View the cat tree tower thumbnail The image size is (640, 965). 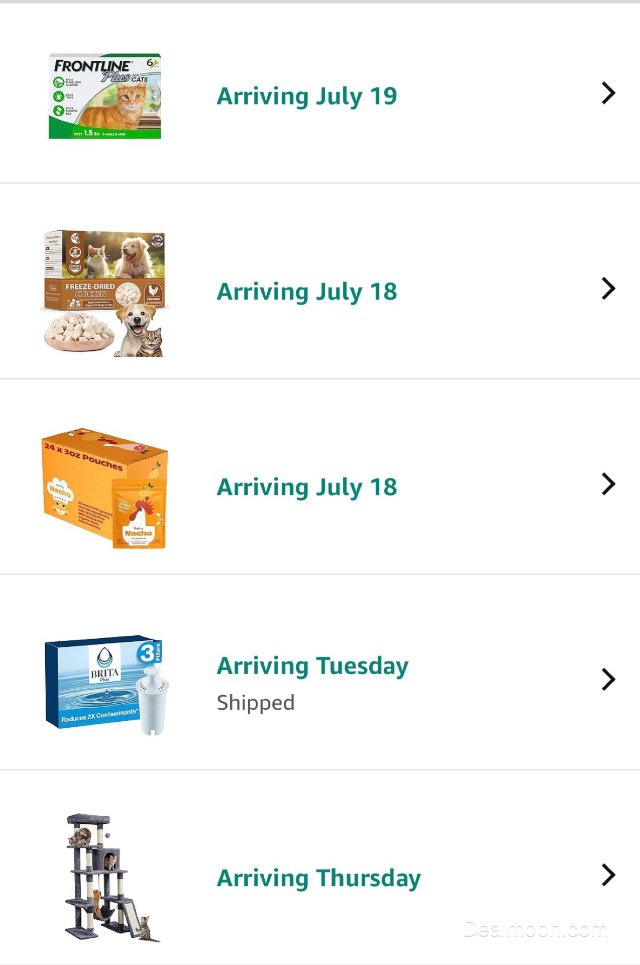point(104,875)
